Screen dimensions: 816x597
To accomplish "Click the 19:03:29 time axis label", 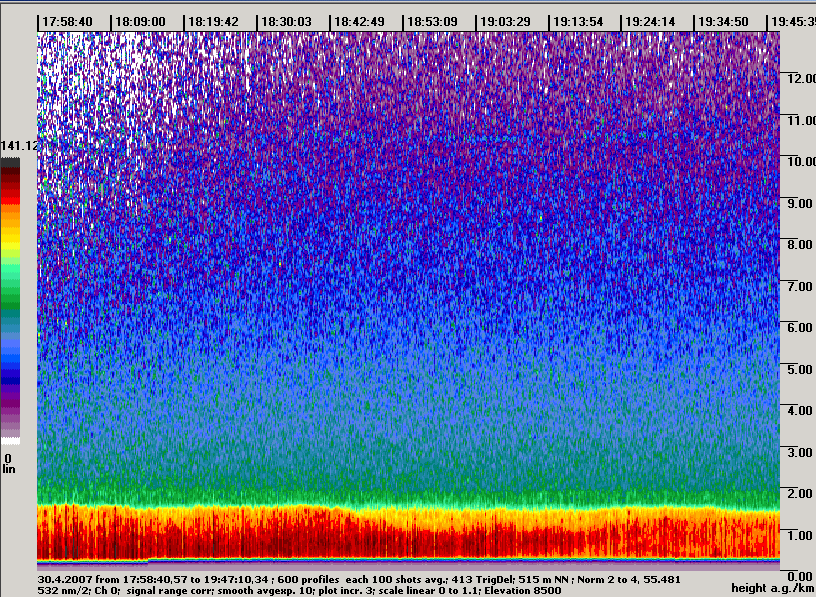I will pyautogui.click(x=505, y=22).
